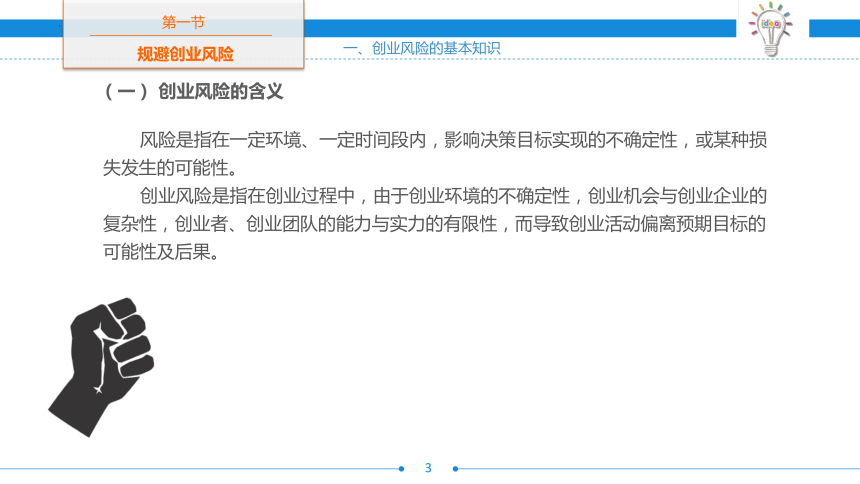Select the '第一节' section label
Screen dimensions: 860x484
click(183, 22)
